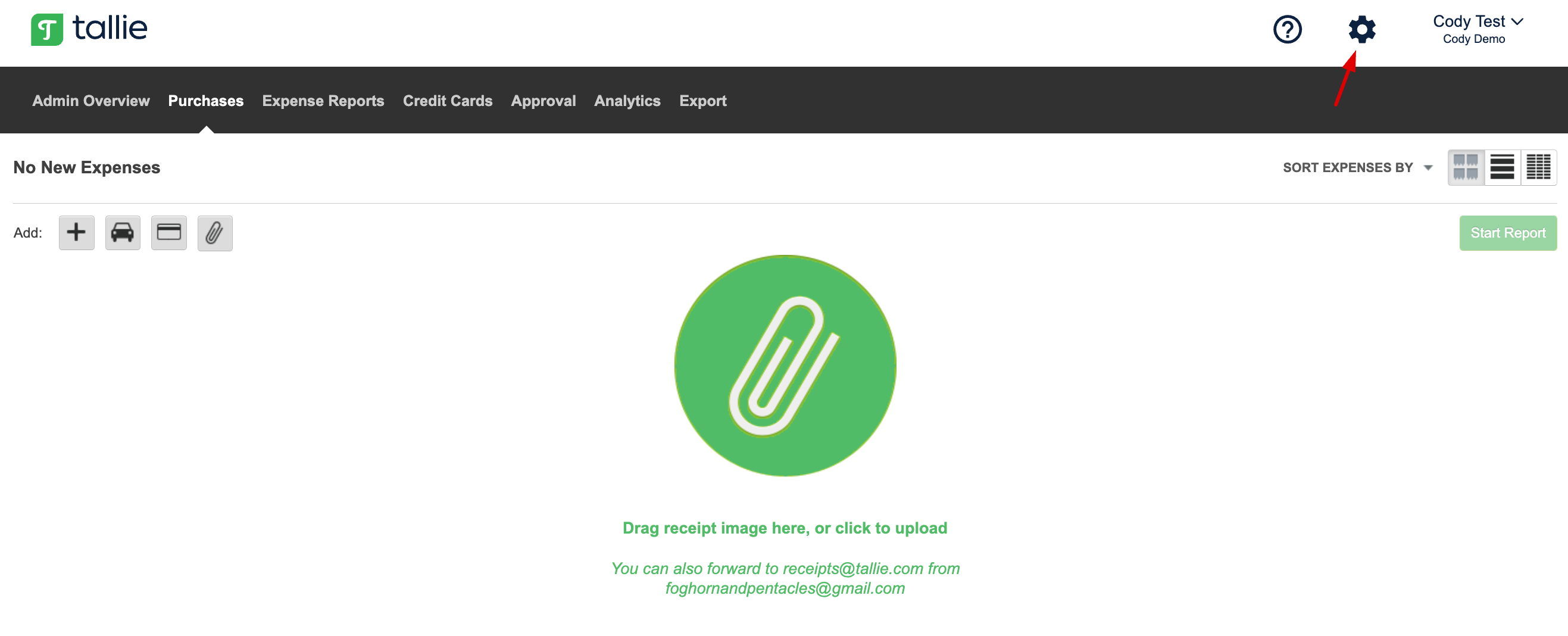Open the Admin Overview tab
1568x636 pixels.
tap(90, 101)
